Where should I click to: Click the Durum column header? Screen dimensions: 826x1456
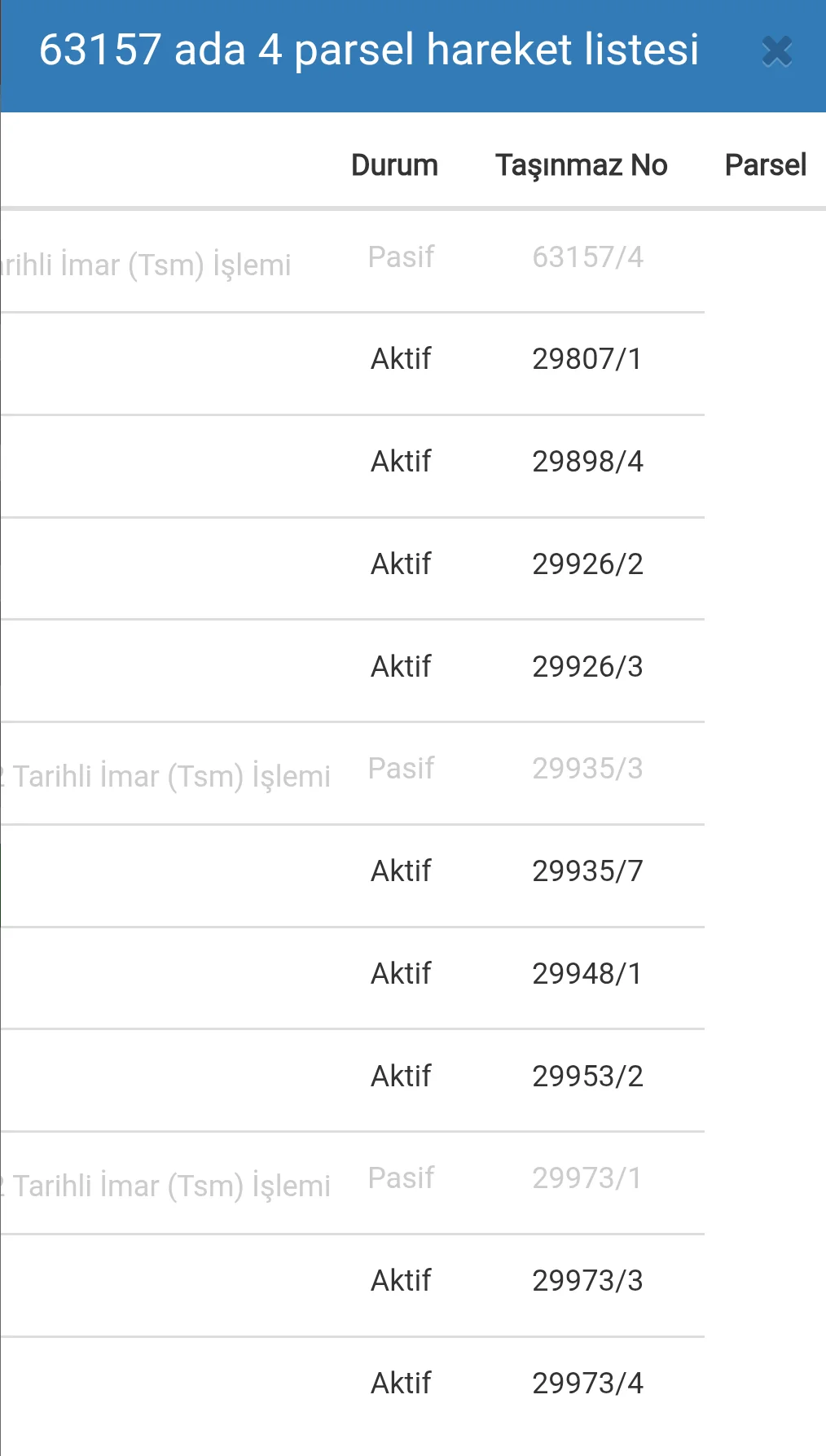[x=394, y=165]
